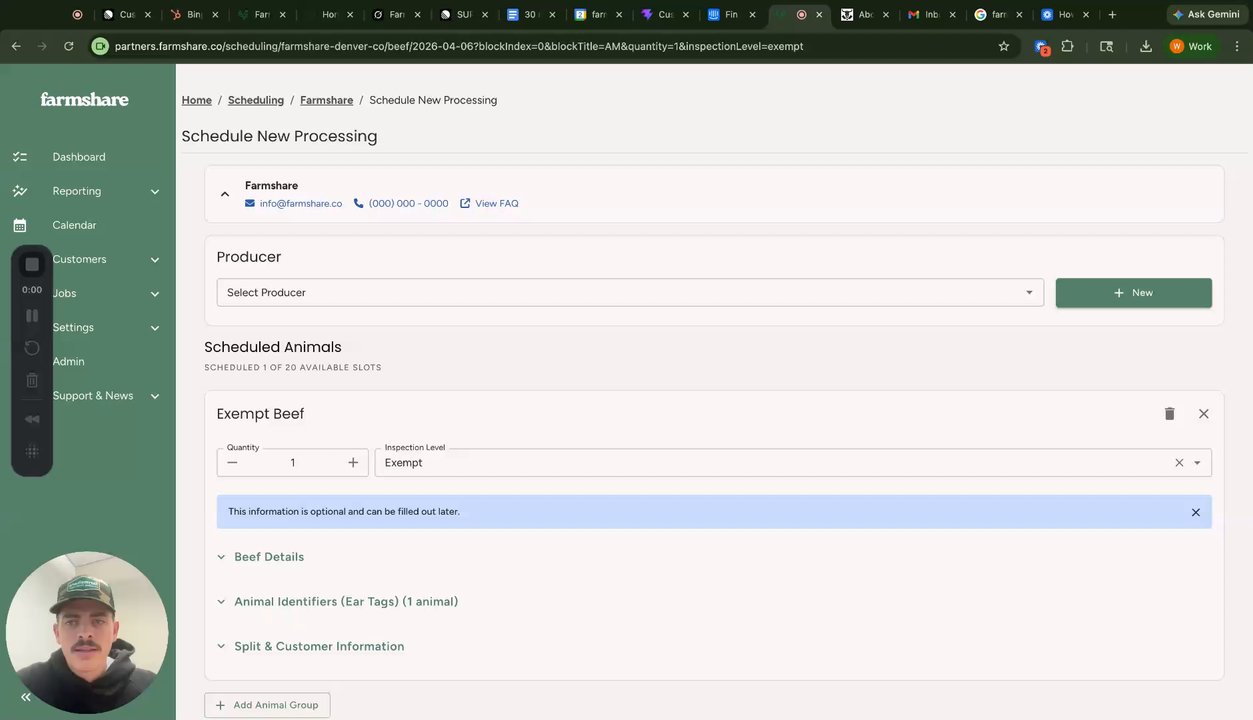The image size is (1253, 720).
Task: Click the stop recording square button
Action: pos(32,264)
